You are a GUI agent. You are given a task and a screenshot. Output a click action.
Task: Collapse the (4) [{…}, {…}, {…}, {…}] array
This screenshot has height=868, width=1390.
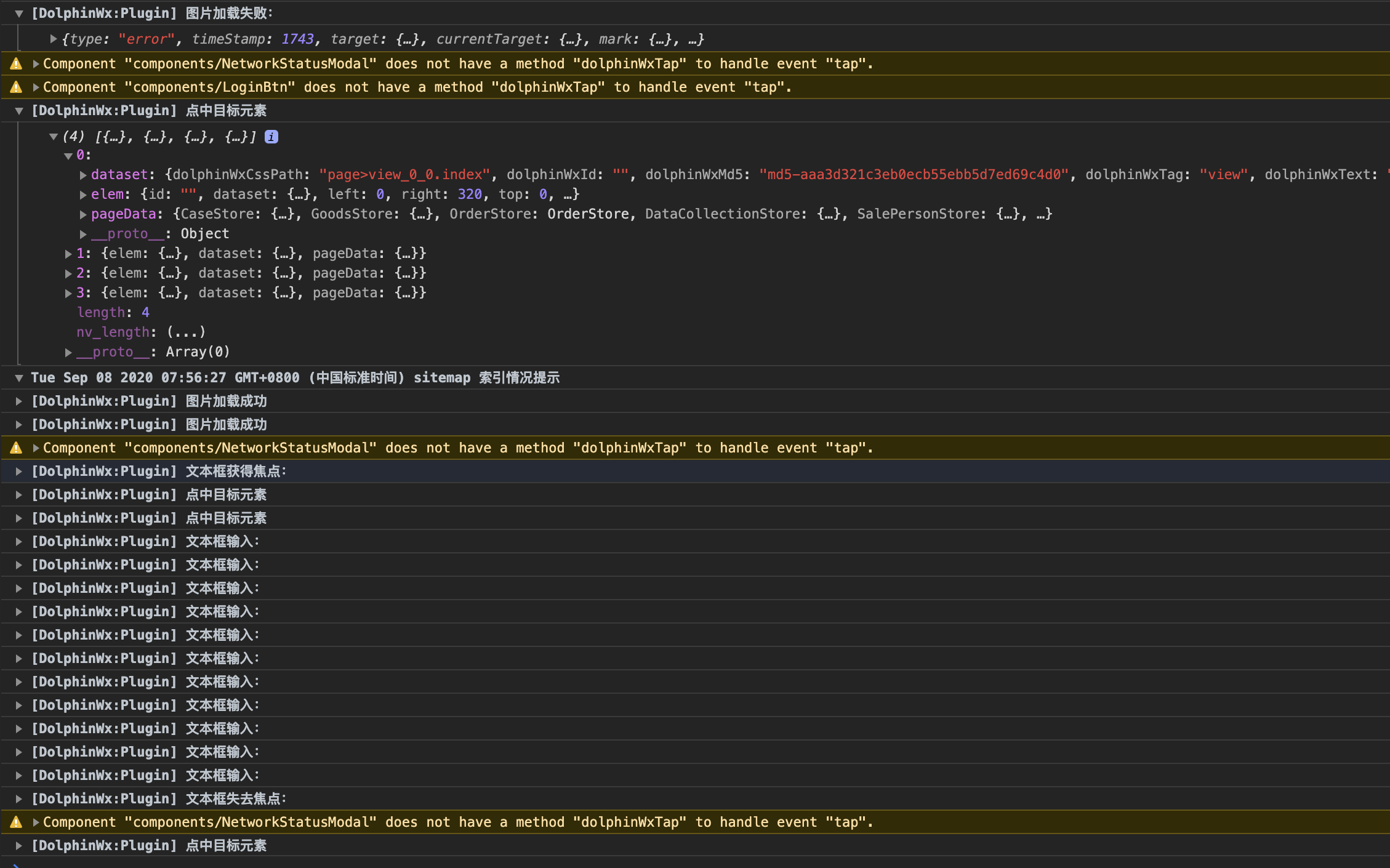[54, 137]
